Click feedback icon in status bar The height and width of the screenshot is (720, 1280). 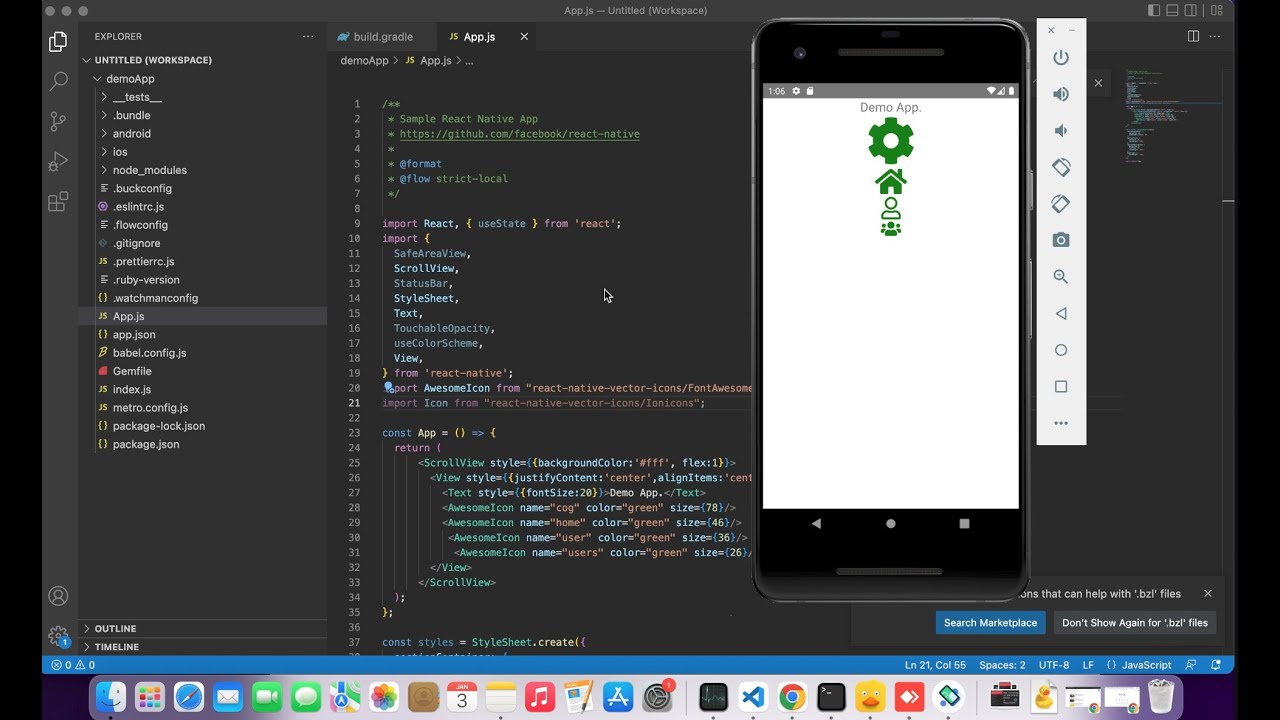coord(1191,665)
